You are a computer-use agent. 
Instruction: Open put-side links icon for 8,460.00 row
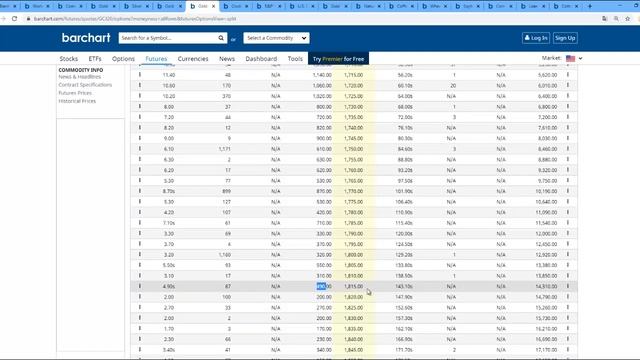click(x=568, y=149)
